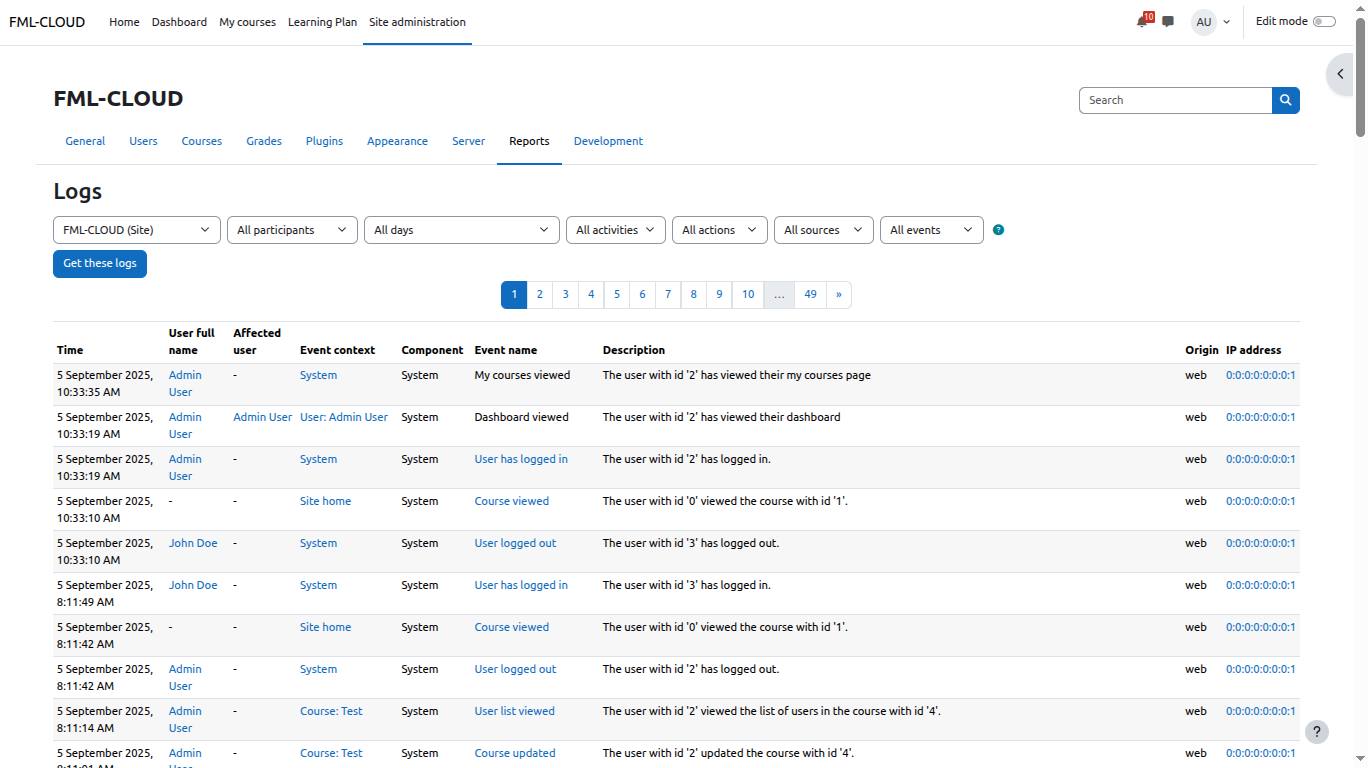1368x768 pixels.
Task: Open the All sources dropdown
Action: (x=824, y=230)
